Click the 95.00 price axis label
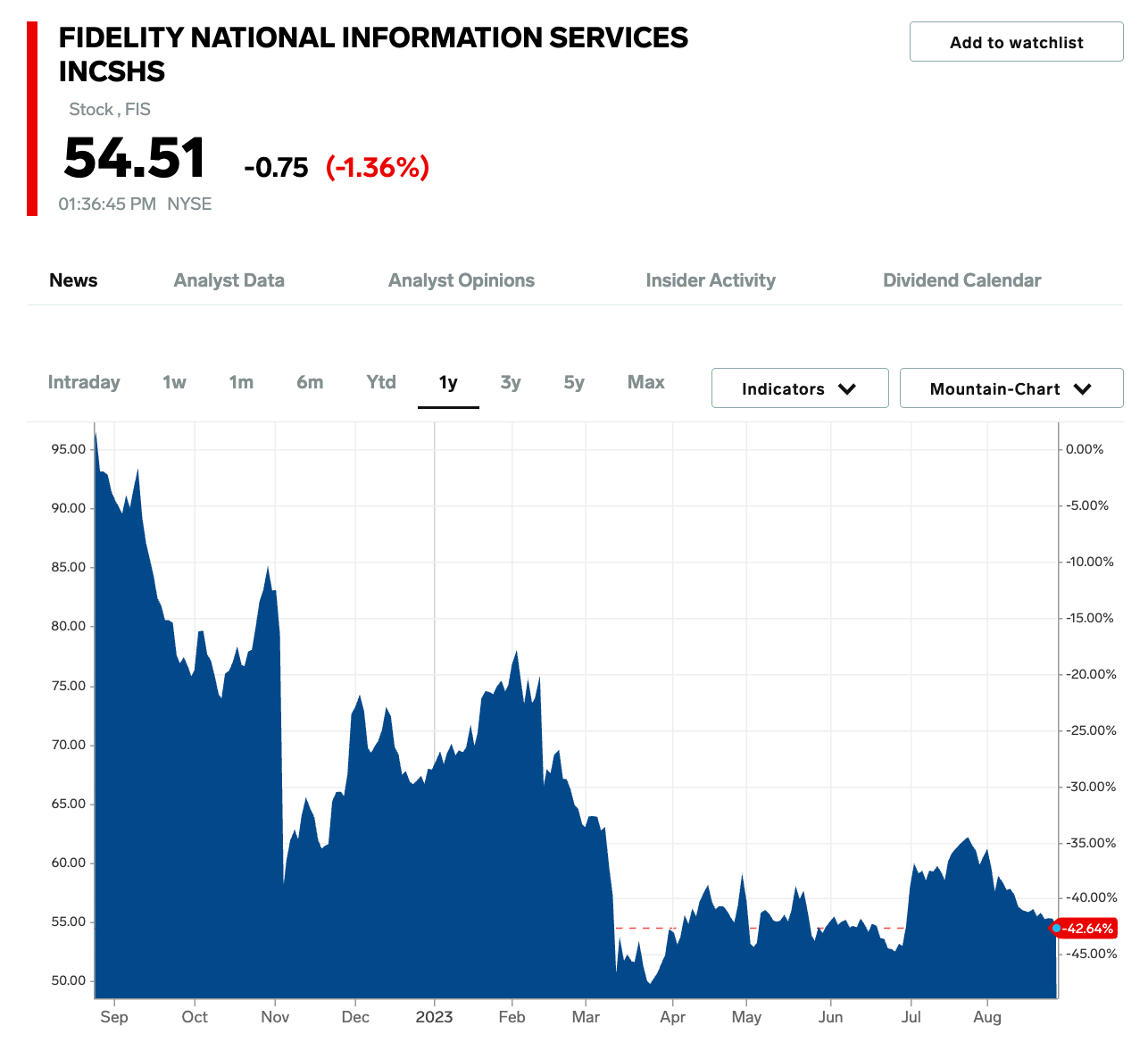Image resolution: width=1148 pixels, height=1059 pixels. (69, 449)
